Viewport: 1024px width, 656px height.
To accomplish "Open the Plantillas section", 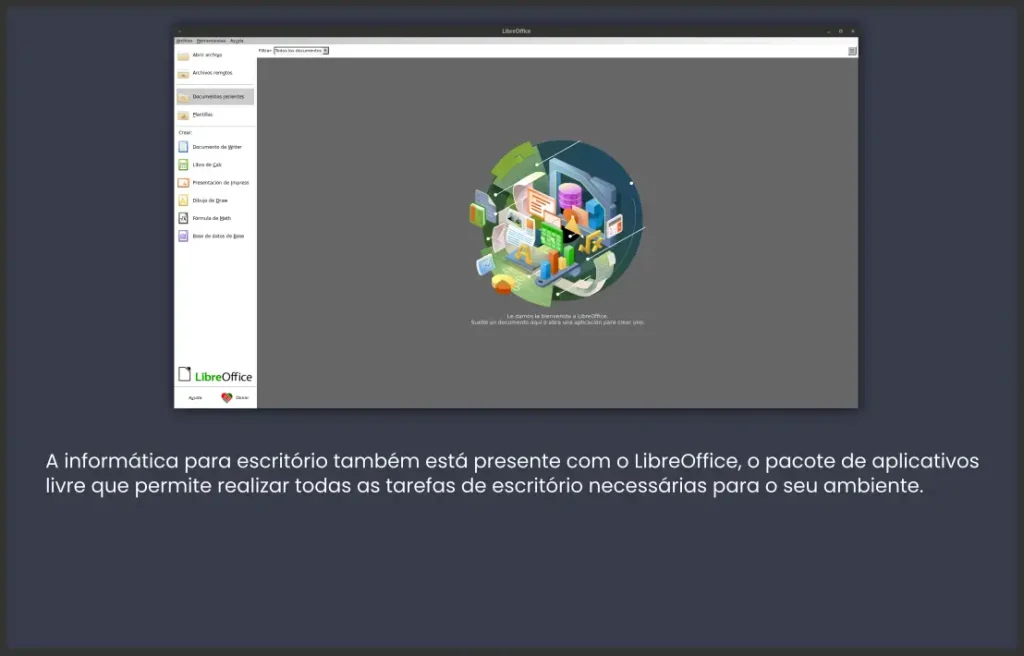I will [215, 115].
